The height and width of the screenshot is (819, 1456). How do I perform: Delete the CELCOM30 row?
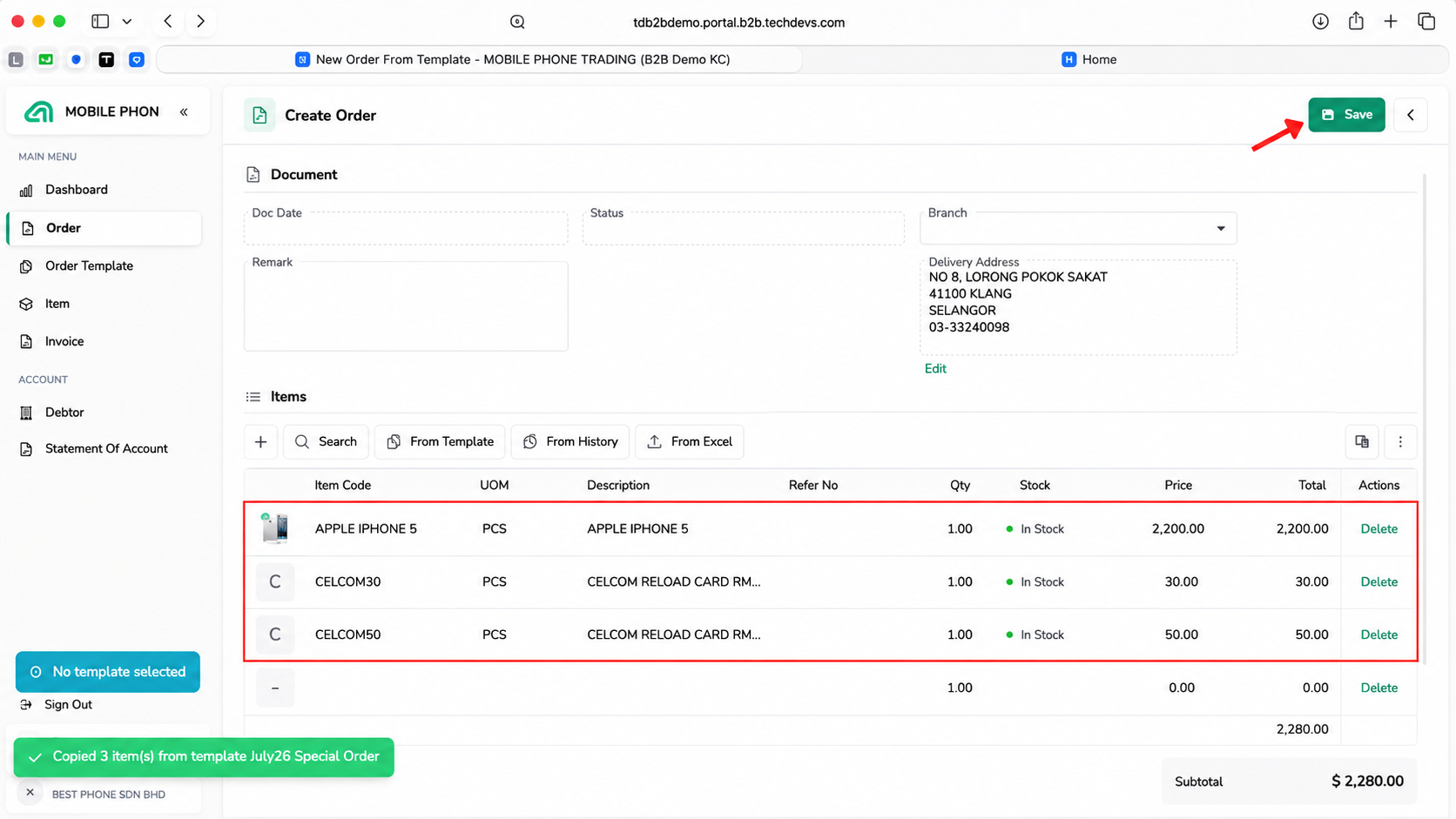1378,582
